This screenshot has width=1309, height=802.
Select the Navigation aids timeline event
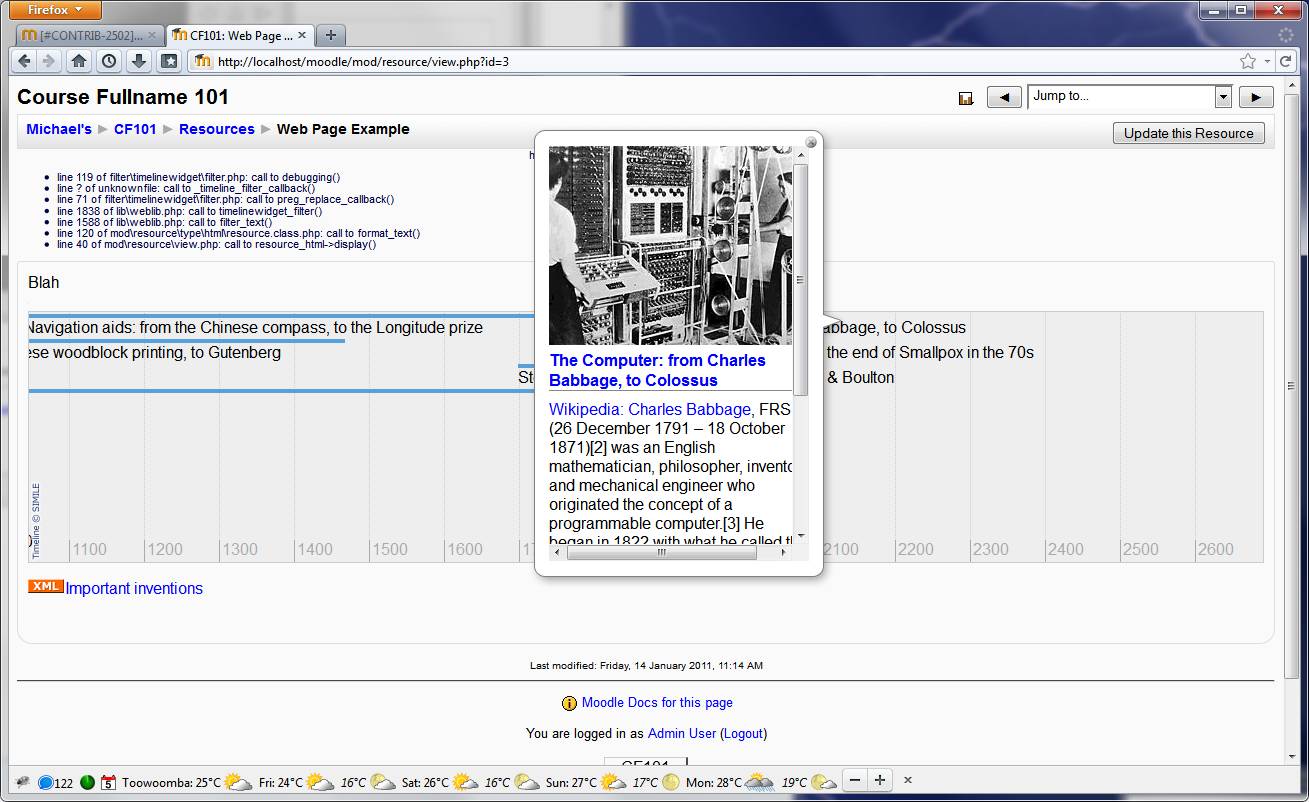tap(255, 327)
